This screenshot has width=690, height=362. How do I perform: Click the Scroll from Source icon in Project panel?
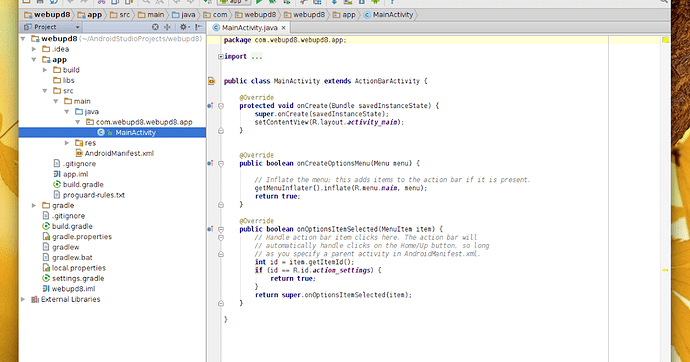tap(155, 27)
